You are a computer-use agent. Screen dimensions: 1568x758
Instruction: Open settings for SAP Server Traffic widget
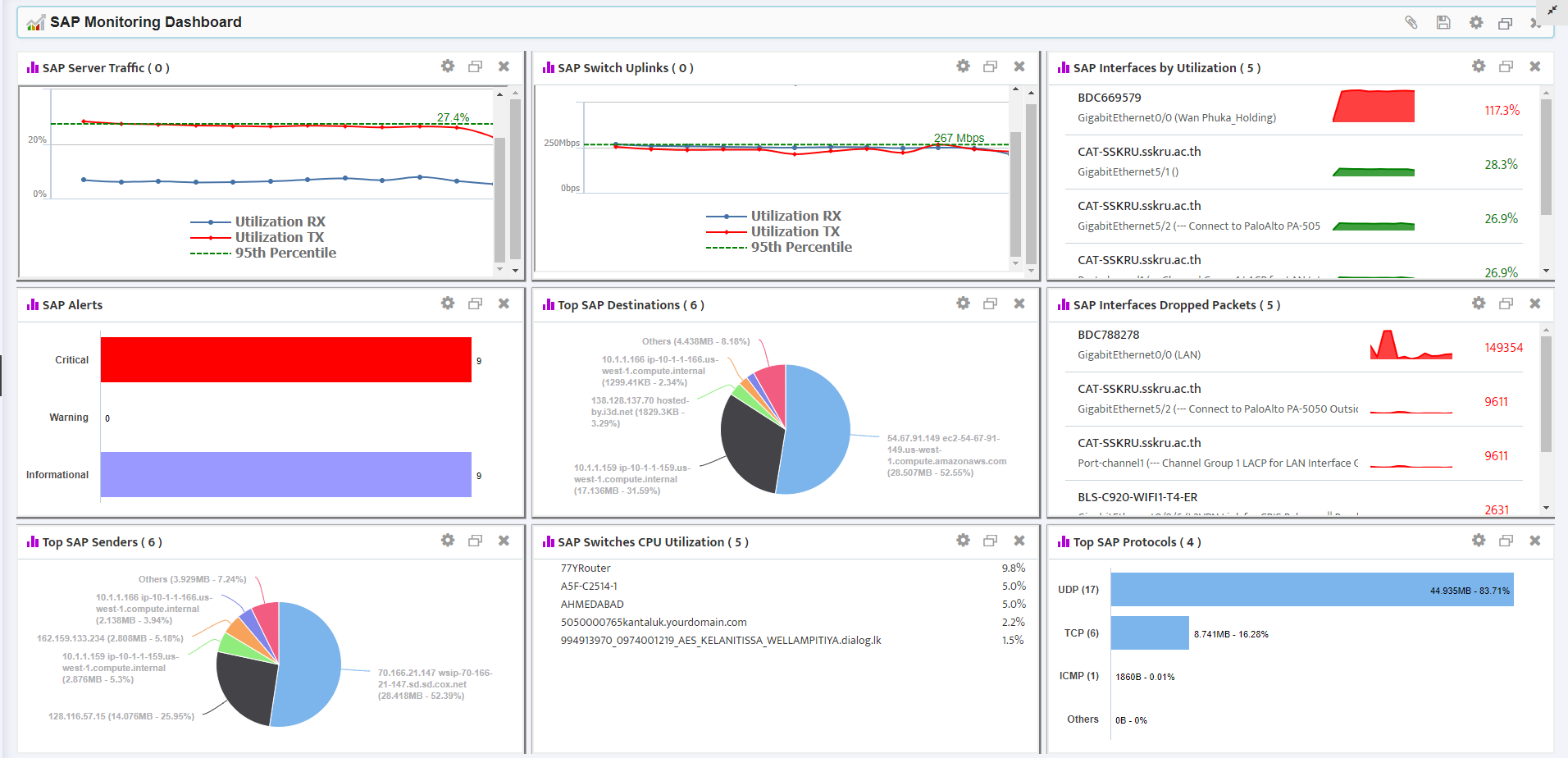tap(448, 66)
